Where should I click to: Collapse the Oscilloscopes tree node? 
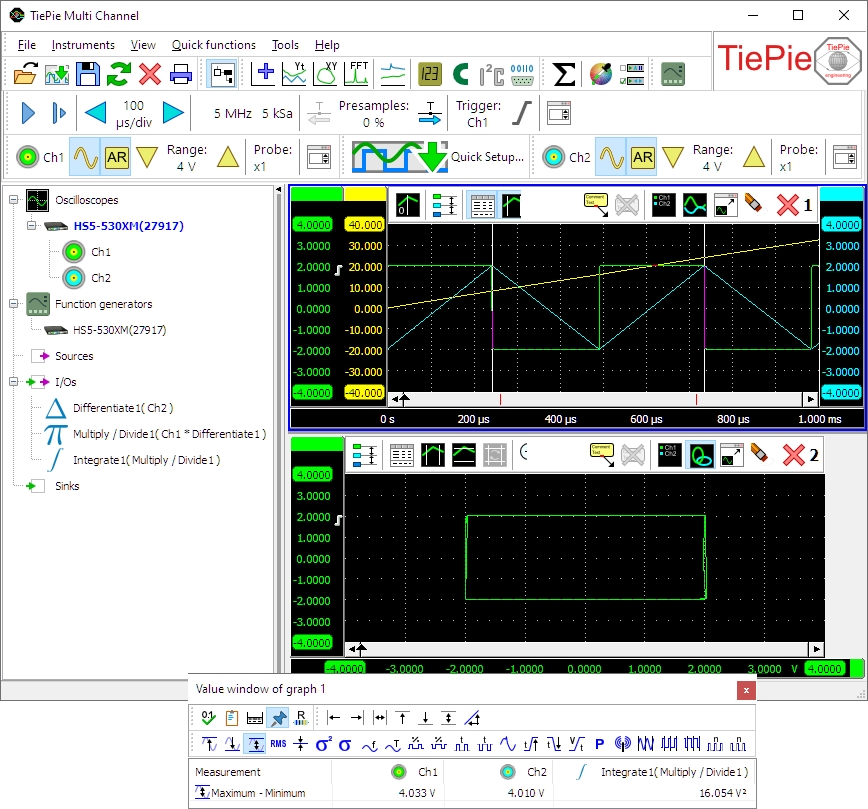(x=14, y=200)
